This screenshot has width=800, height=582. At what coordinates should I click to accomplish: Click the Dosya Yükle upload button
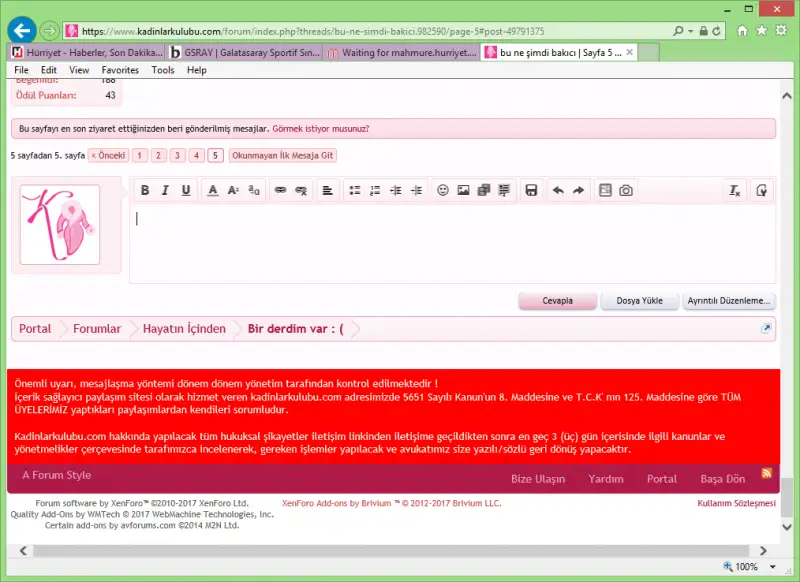click(639, 301)
